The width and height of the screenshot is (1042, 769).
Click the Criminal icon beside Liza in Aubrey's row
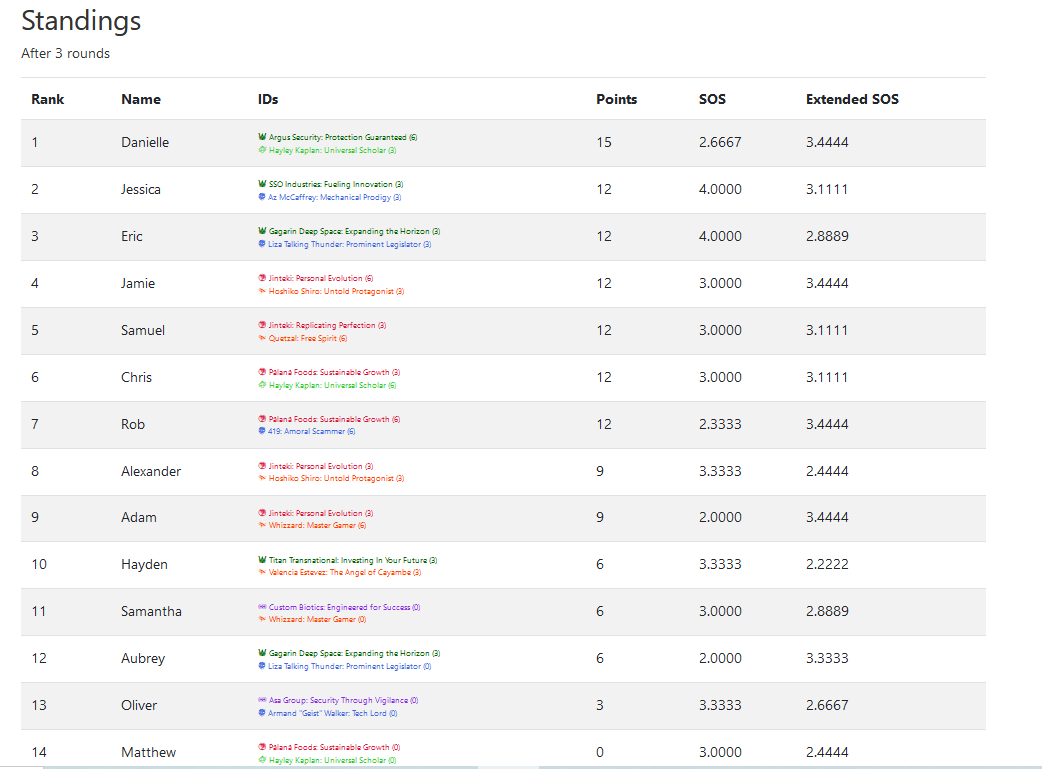point(262,666)
